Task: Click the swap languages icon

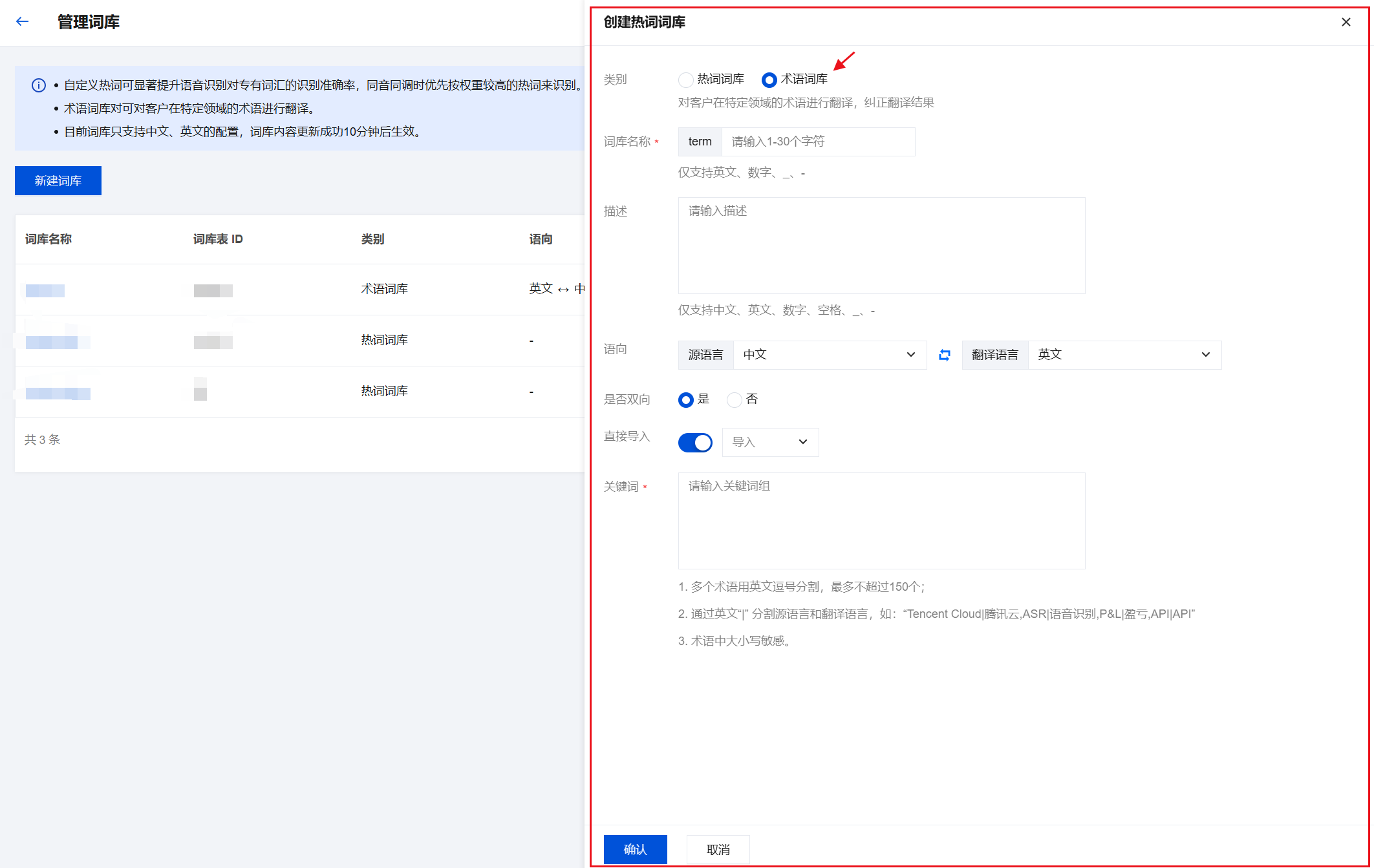Action: [x=944, y=355]
